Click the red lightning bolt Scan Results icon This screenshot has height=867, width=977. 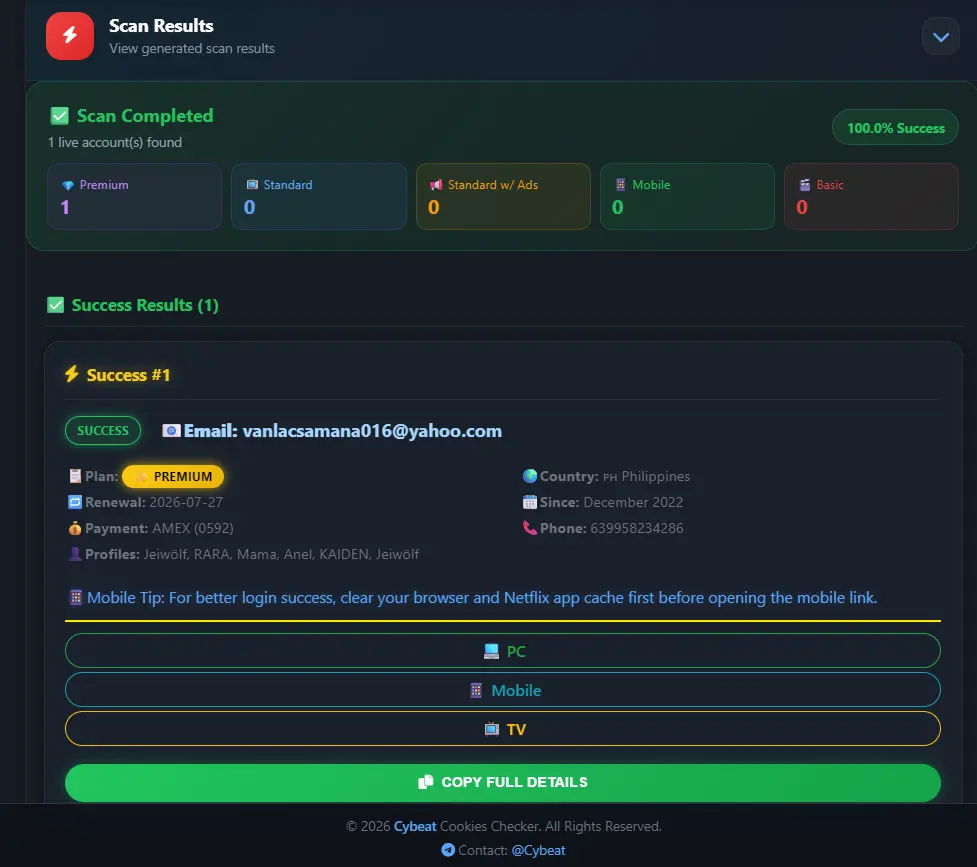[x=70, y=36]
